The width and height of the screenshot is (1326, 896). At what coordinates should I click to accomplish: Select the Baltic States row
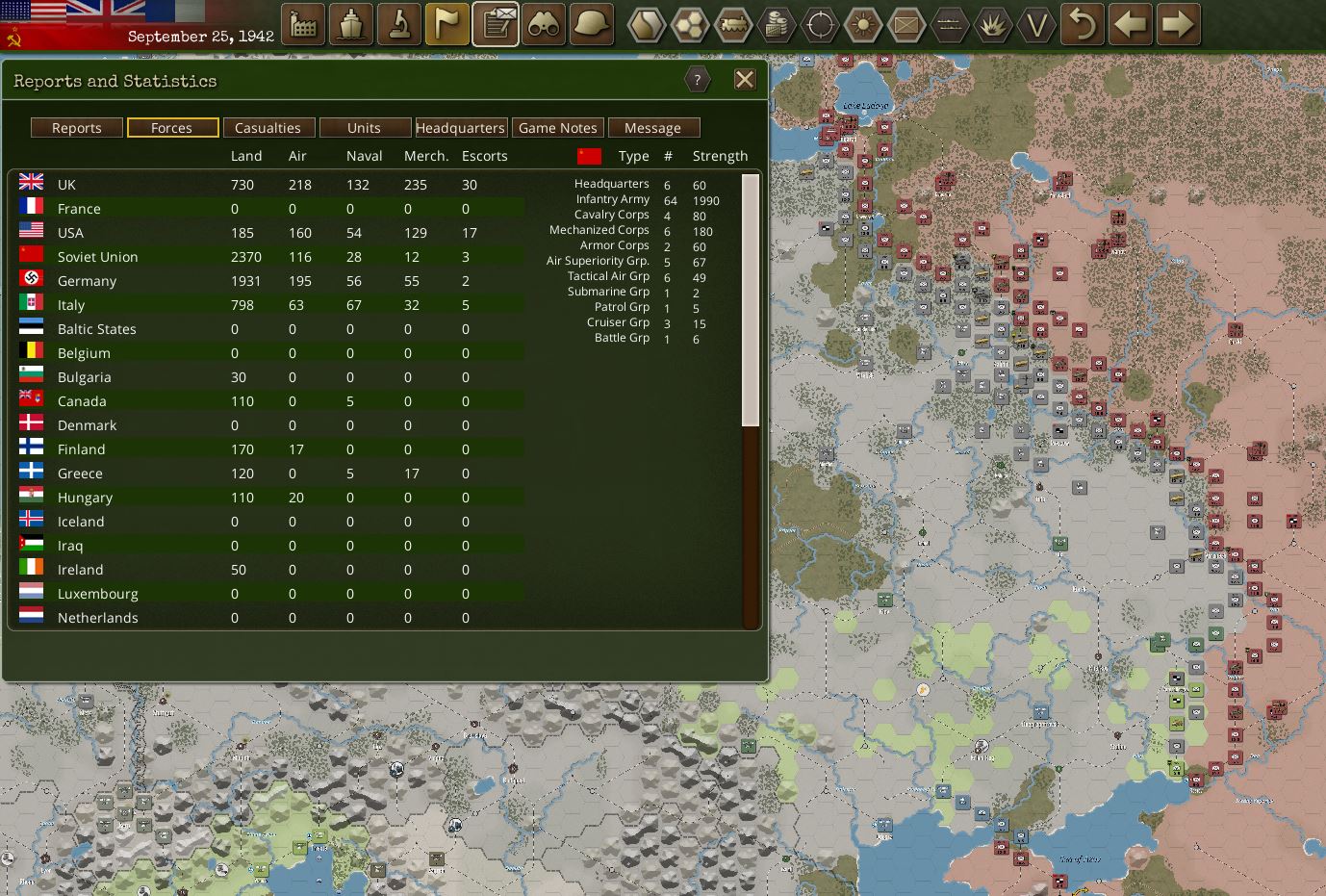coord(271,329)
